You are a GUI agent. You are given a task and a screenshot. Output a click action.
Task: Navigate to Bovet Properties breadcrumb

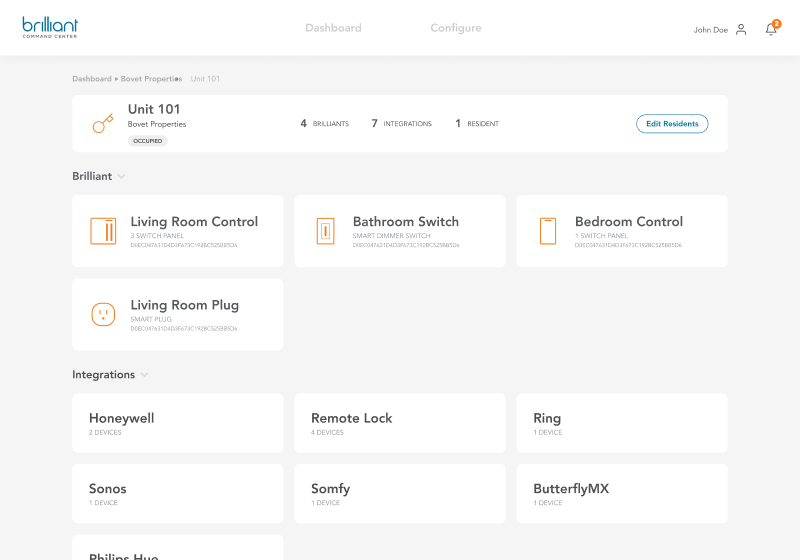click(x=151, y=78)
